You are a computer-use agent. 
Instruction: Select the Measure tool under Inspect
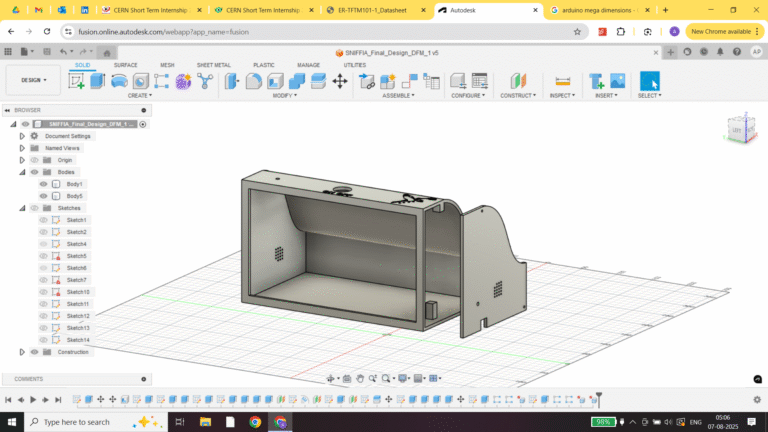pos(562,81)
